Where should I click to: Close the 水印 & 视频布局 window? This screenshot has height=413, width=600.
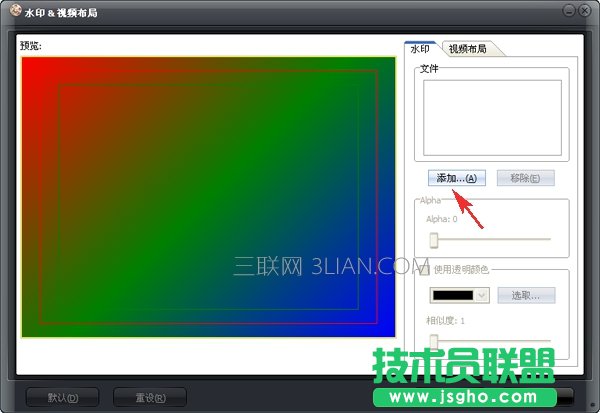pos(584,10)
